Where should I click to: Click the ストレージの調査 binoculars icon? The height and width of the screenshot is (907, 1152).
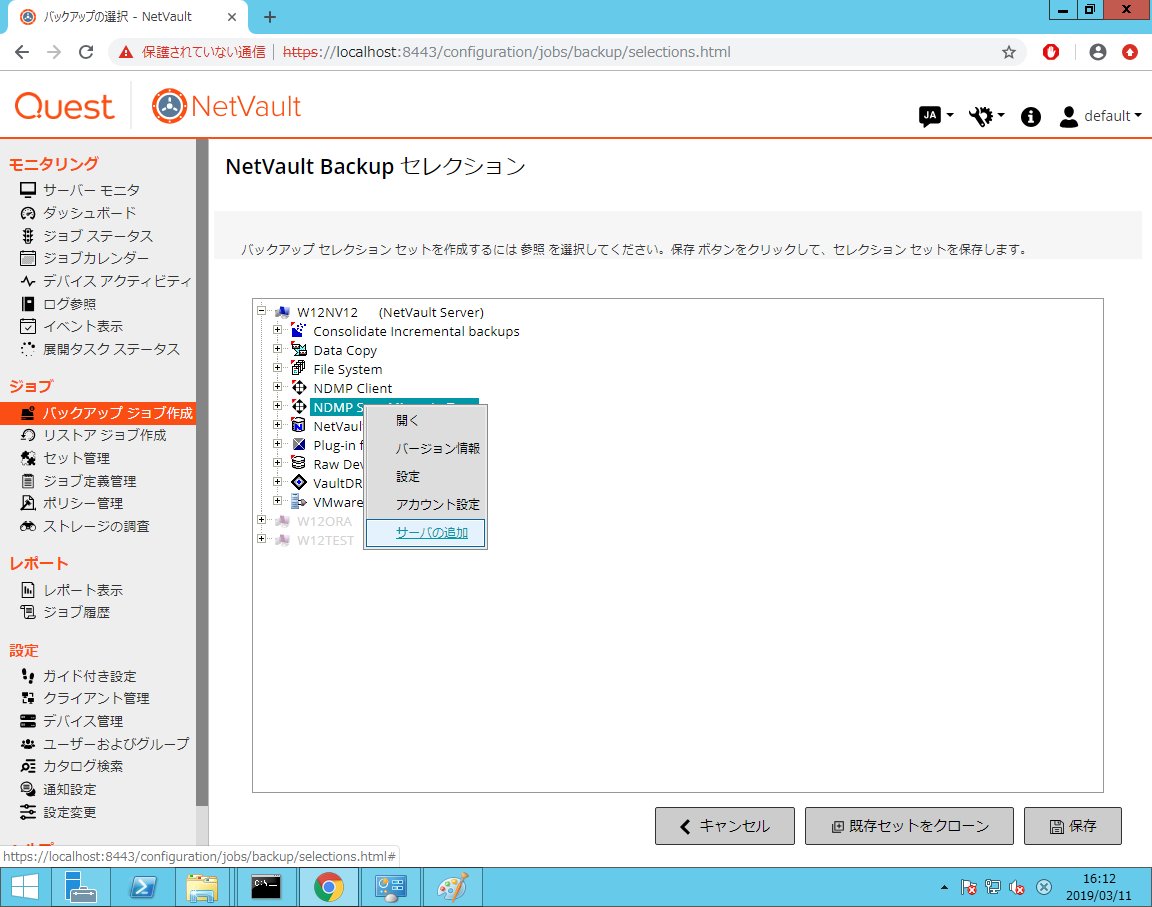(28, 527)
